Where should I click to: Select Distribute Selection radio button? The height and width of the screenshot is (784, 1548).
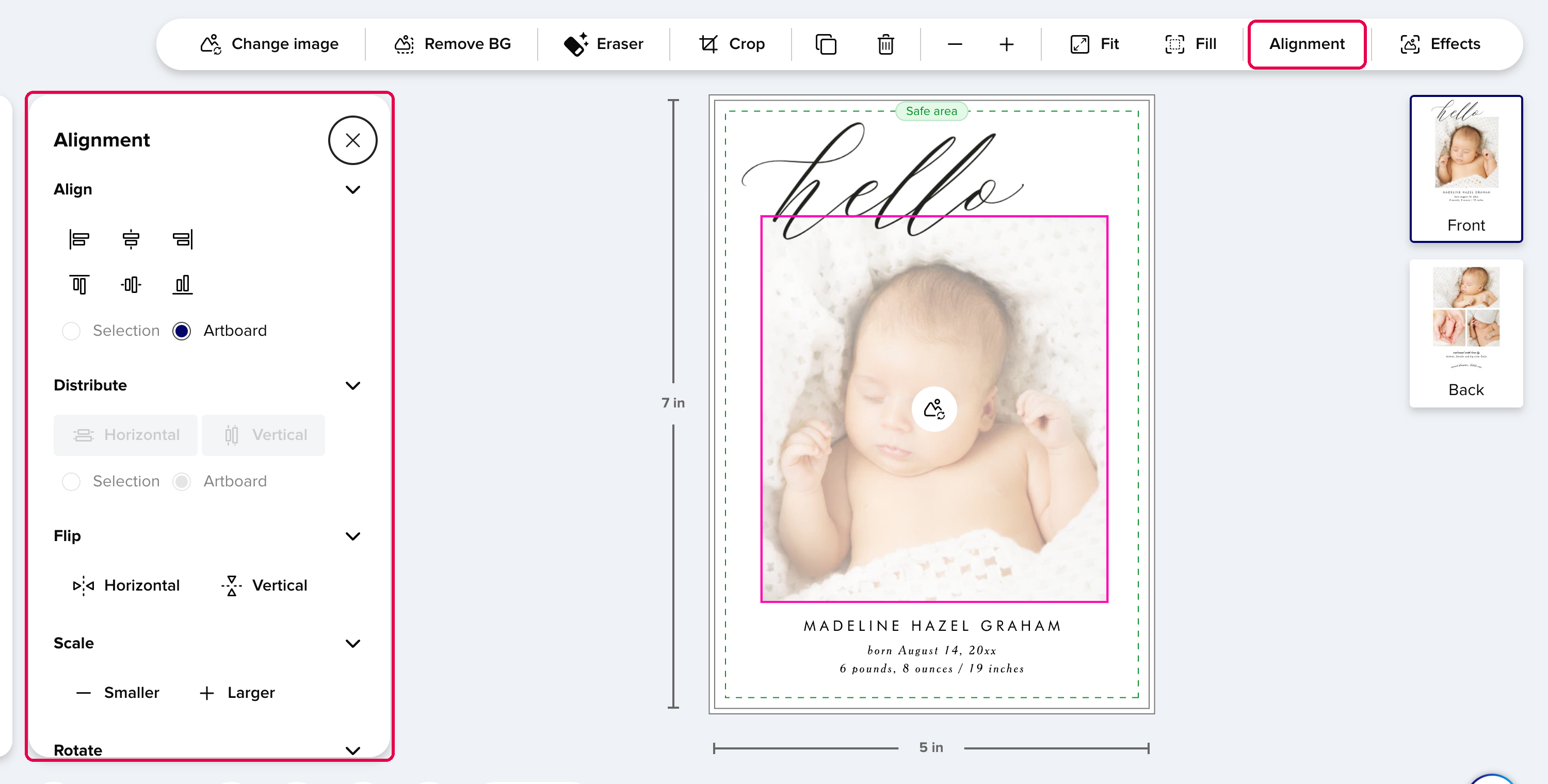point(71,482)
